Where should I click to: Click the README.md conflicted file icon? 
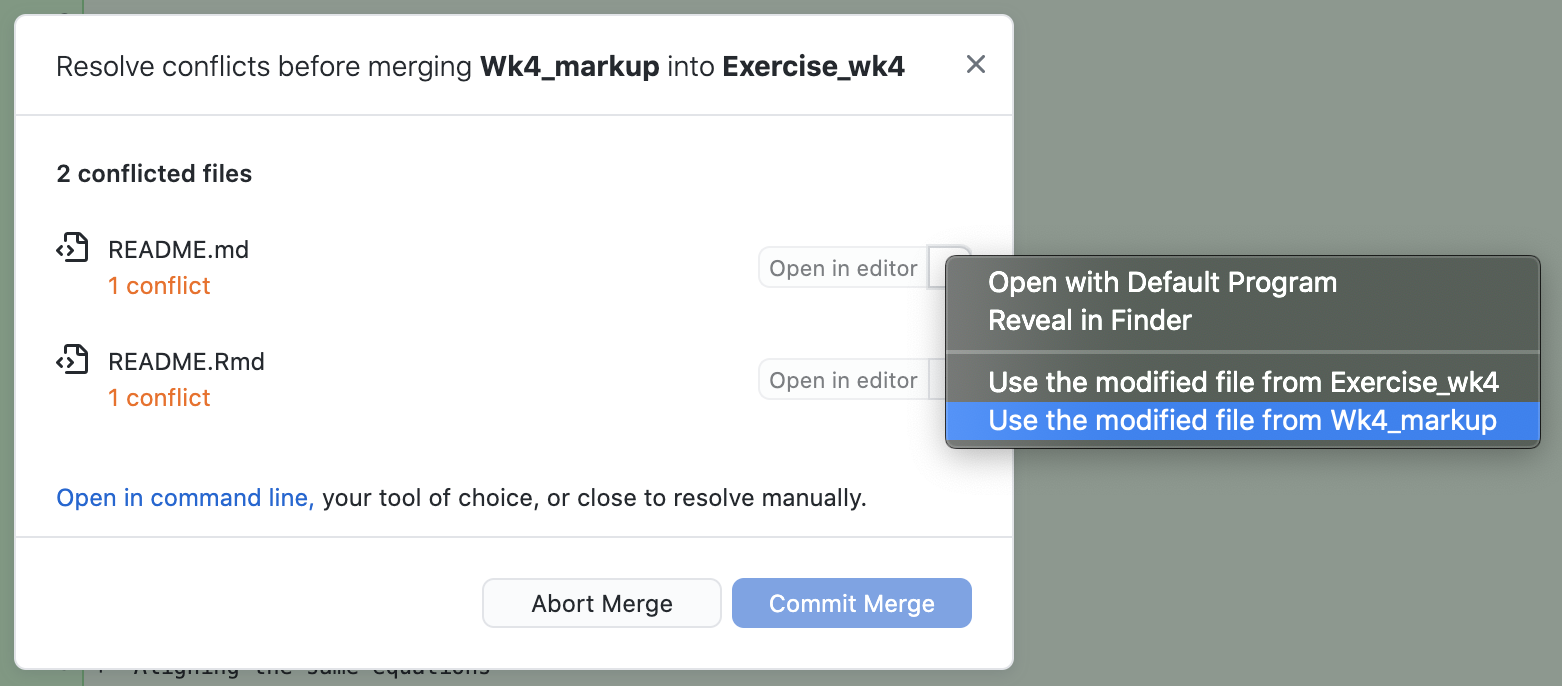click(72, 248)
